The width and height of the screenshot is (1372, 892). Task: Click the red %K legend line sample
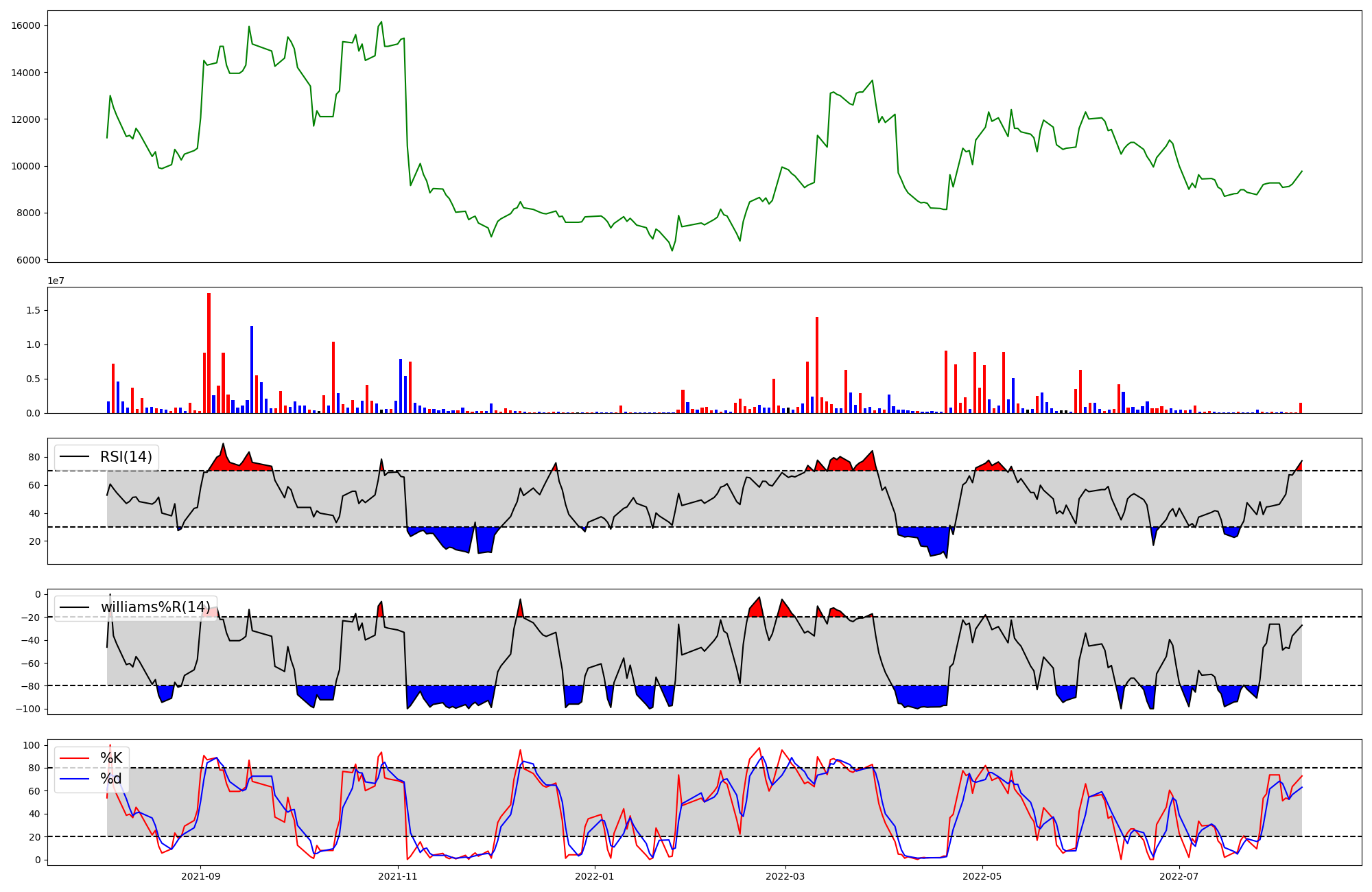pyautogui.click(x=75, y=758)
